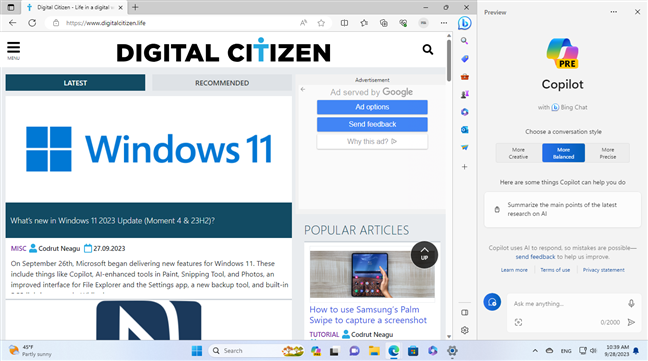Open tab actions menu icon
Viewport: 648px width, 361px height.
(x=11, y=7)
